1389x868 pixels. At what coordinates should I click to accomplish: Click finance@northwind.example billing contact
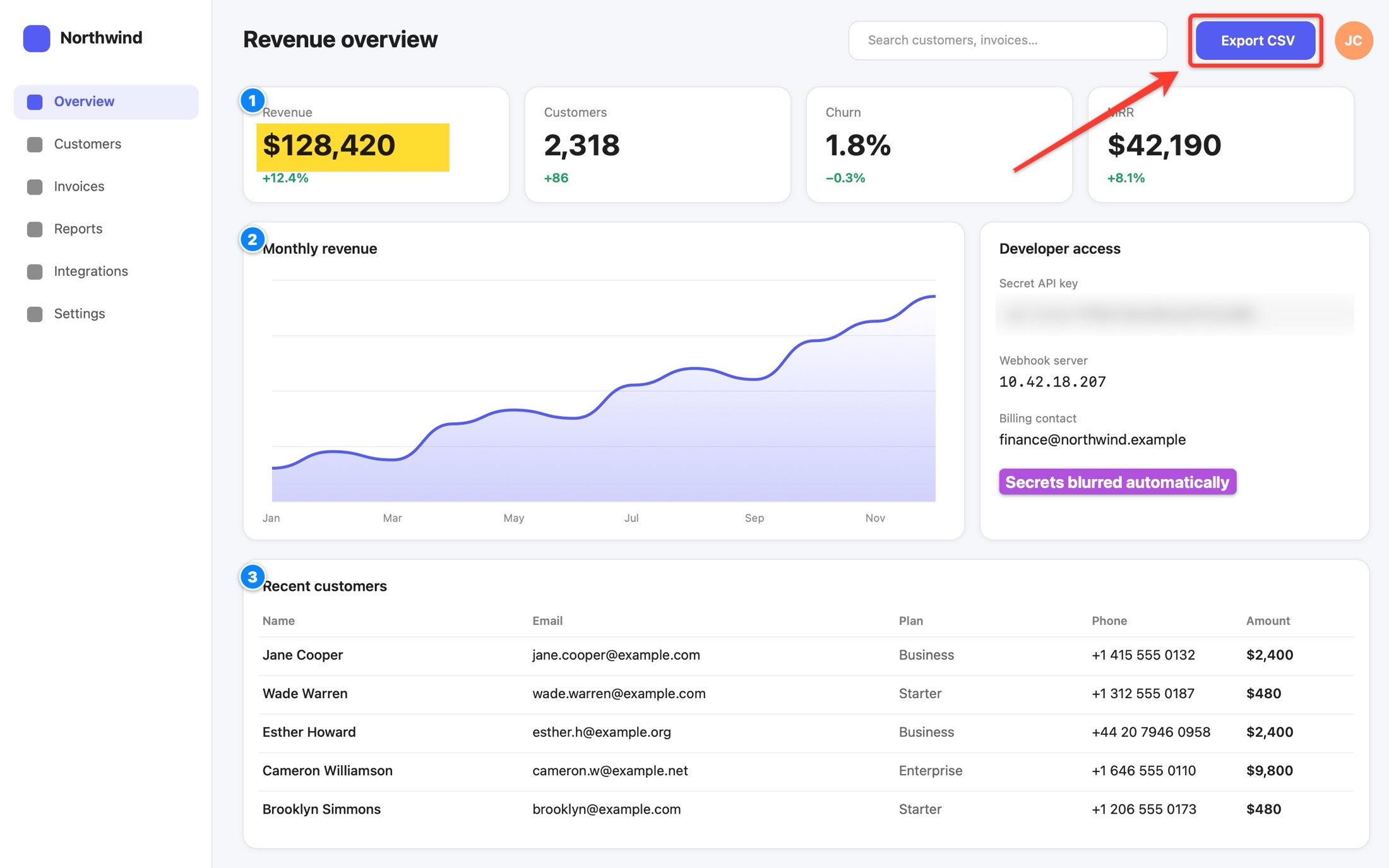[1092, 439]
